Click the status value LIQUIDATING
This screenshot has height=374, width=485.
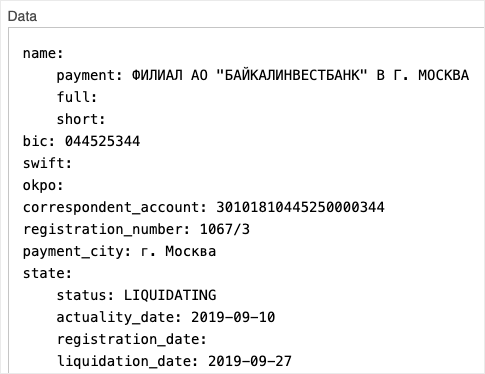(x=170, y=295)
